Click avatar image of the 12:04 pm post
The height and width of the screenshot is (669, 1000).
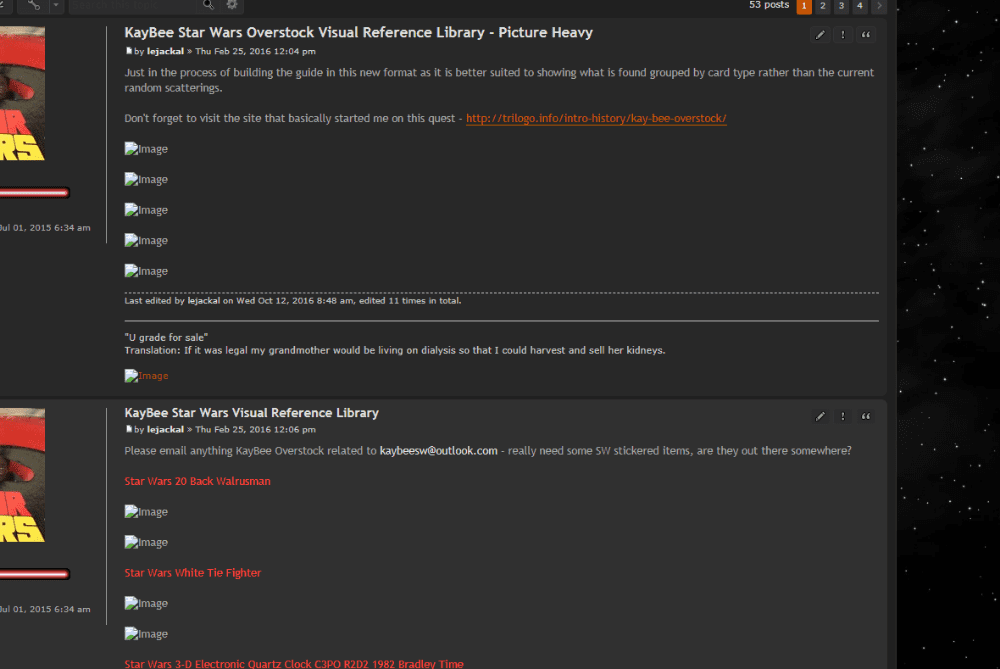[22, 93]
